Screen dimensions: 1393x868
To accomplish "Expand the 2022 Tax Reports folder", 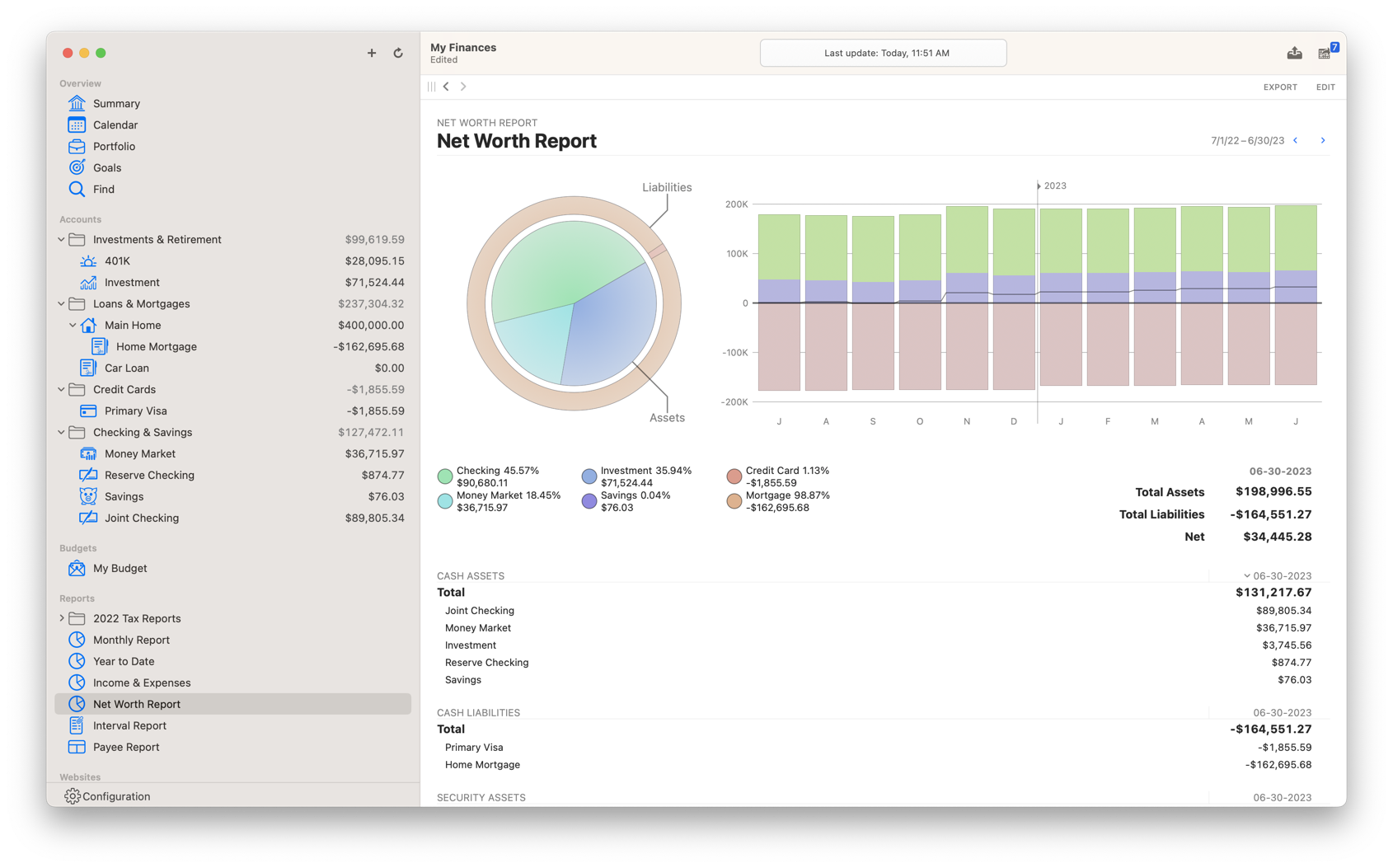I will 61,618.
